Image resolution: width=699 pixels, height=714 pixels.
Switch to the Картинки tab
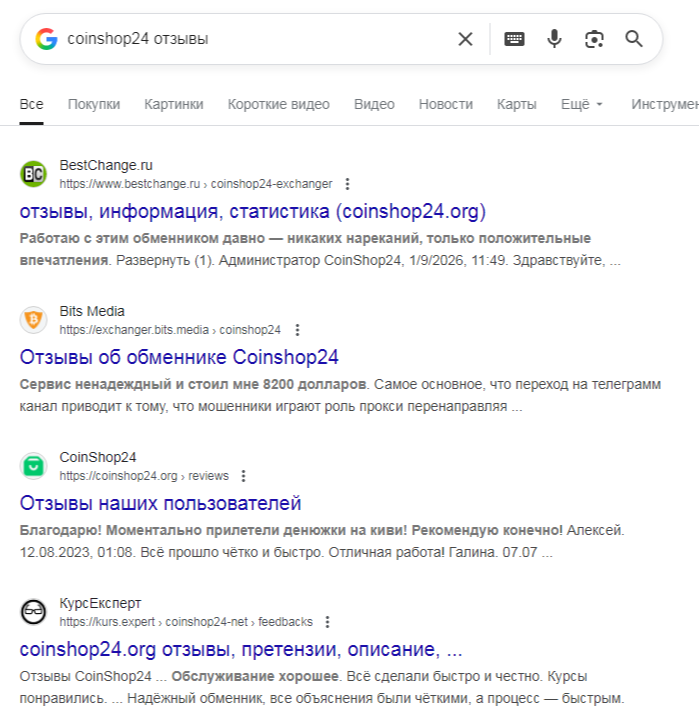(x=173, y=104)
